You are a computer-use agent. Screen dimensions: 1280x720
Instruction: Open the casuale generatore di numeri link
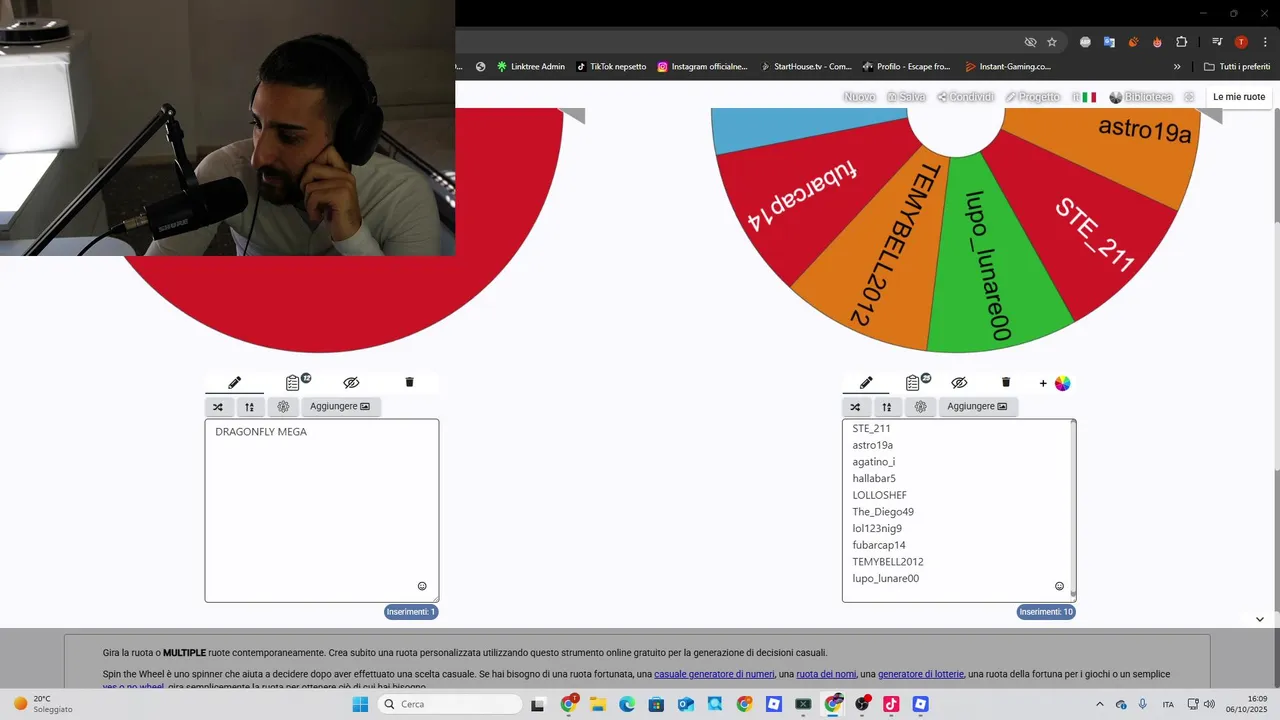click(x=714, y=674)
